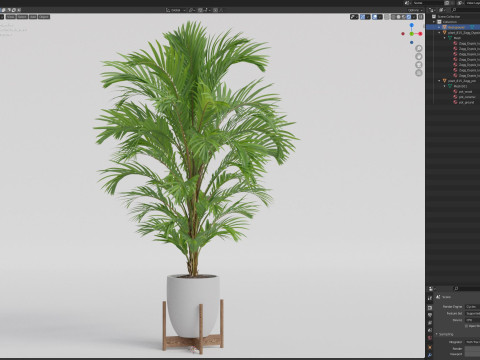Open the Tool properties tab
480x360 pixels.
pos(430,298)
